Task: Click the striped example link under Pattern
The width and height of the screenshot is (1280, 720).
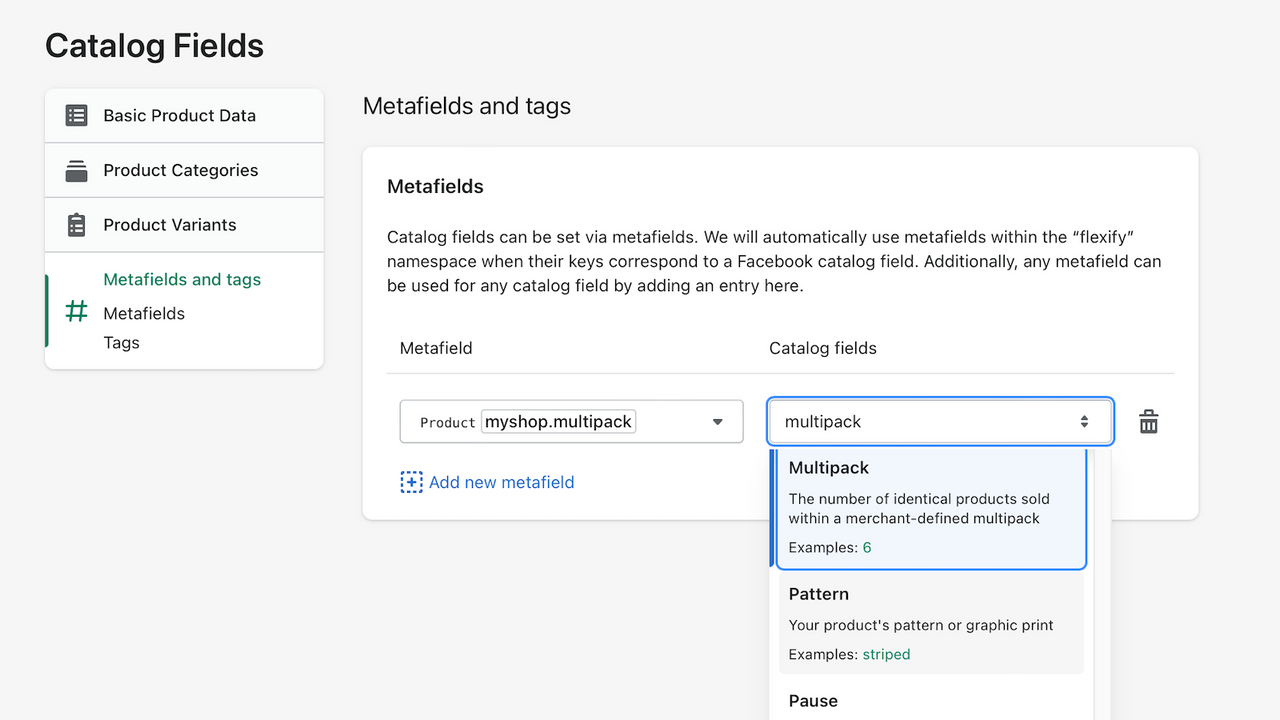Action: point(886,654)
